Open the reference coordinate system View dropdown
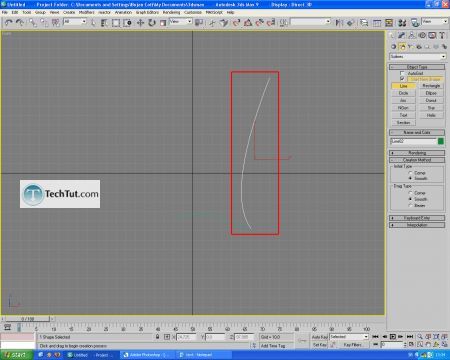 point(180,22)
